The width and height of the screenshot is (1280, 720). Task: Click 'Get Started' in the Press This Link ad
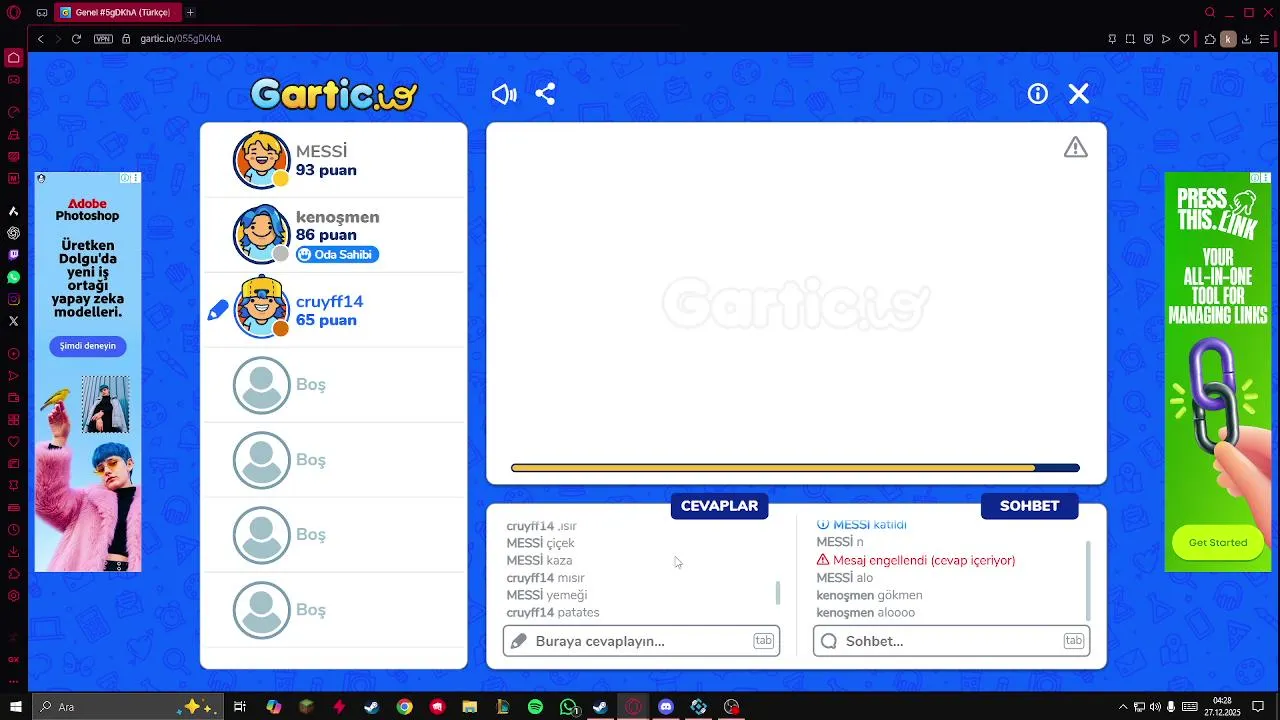click(x=1217, y=543)
